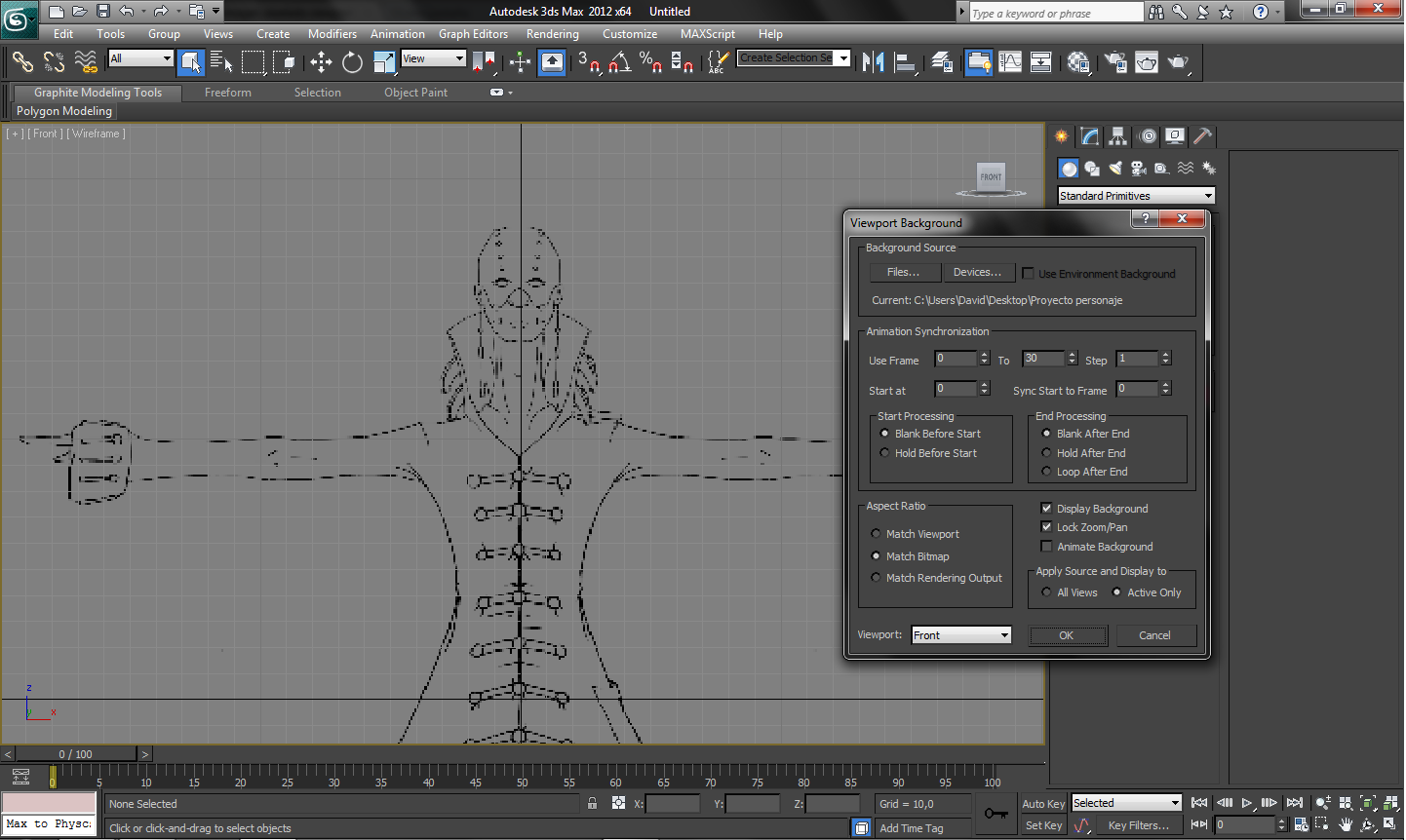
Task: Open the Utilities hammer panel
Action: [1203, 136]
